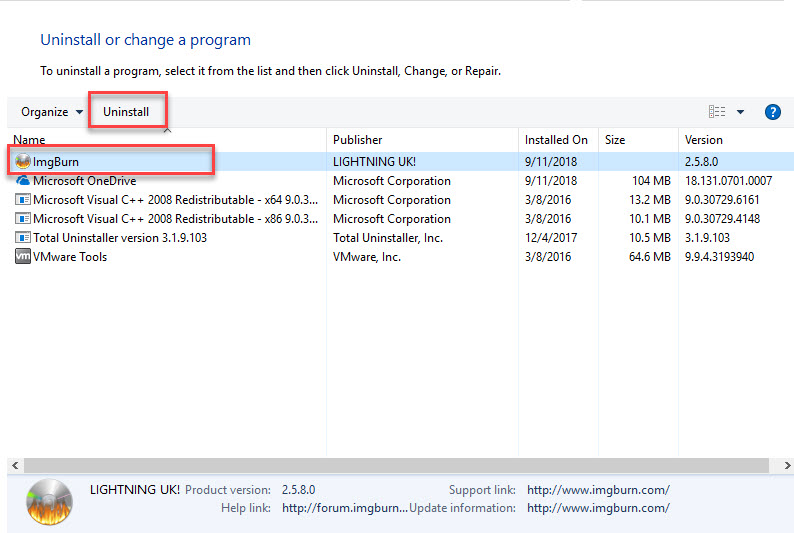Click the Total Uninstaller, Inc. publisher cell

(388, 238)
